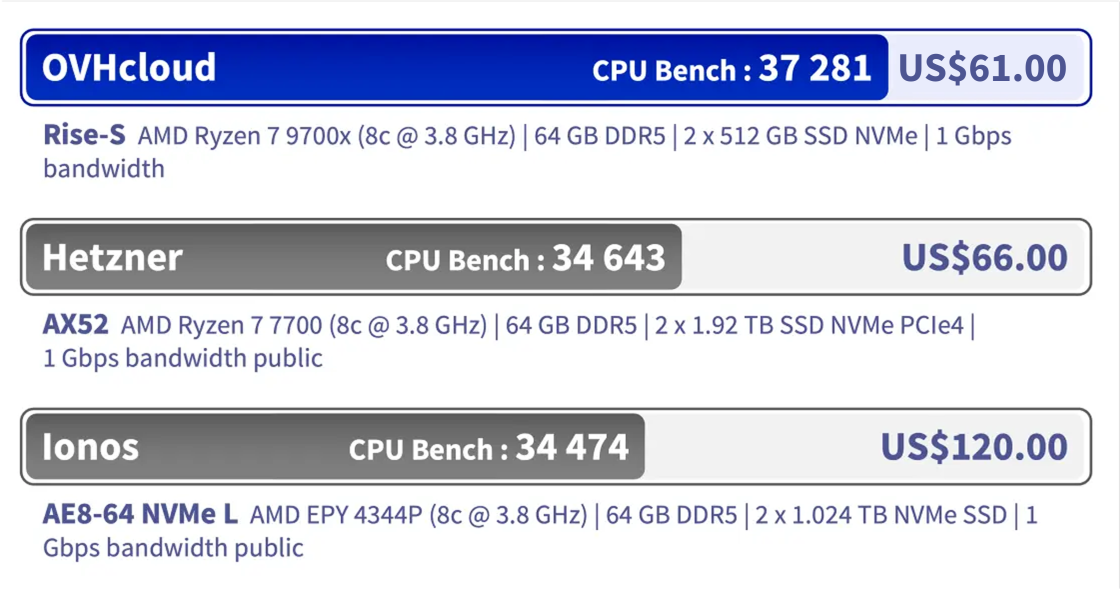
Task: Open the AX52 plan name
Action: [x=76, y=325]
